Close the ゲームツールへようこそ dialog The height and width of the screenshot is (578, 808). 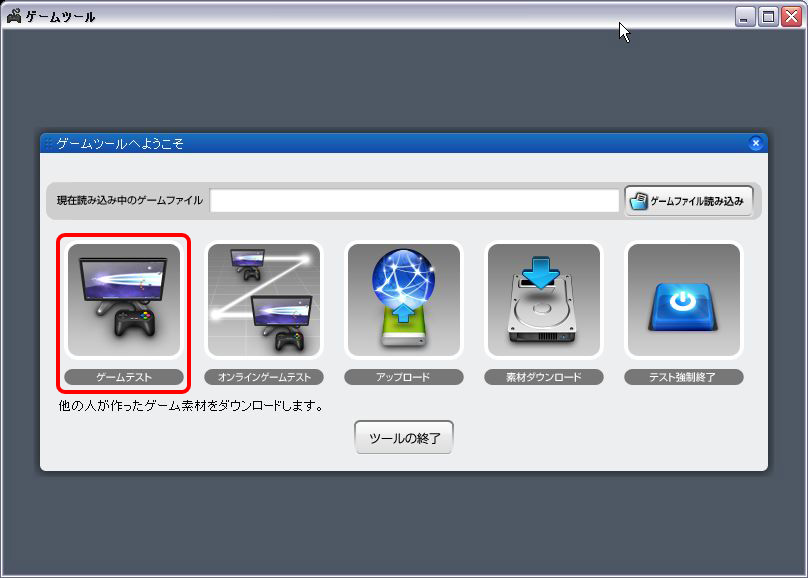click(x=756, y=144)
